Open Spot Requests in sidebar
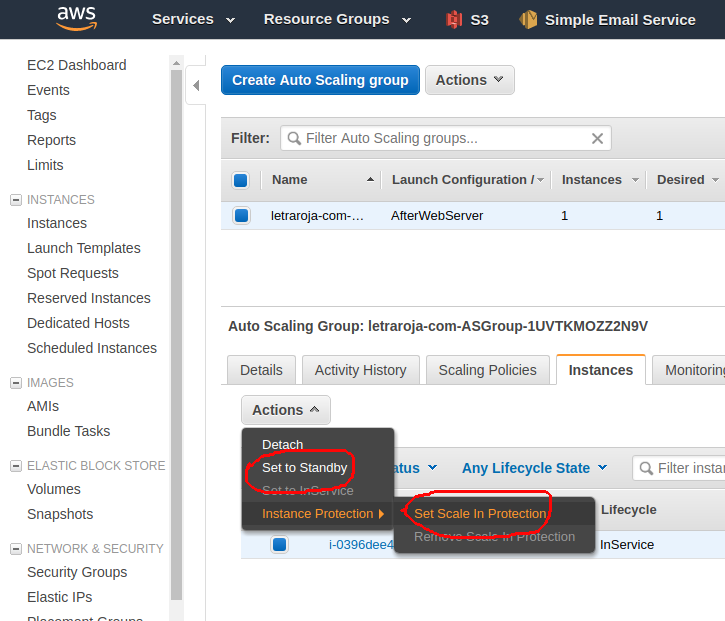Viewport: 725px width, 621px height. (x=73, y=273)
